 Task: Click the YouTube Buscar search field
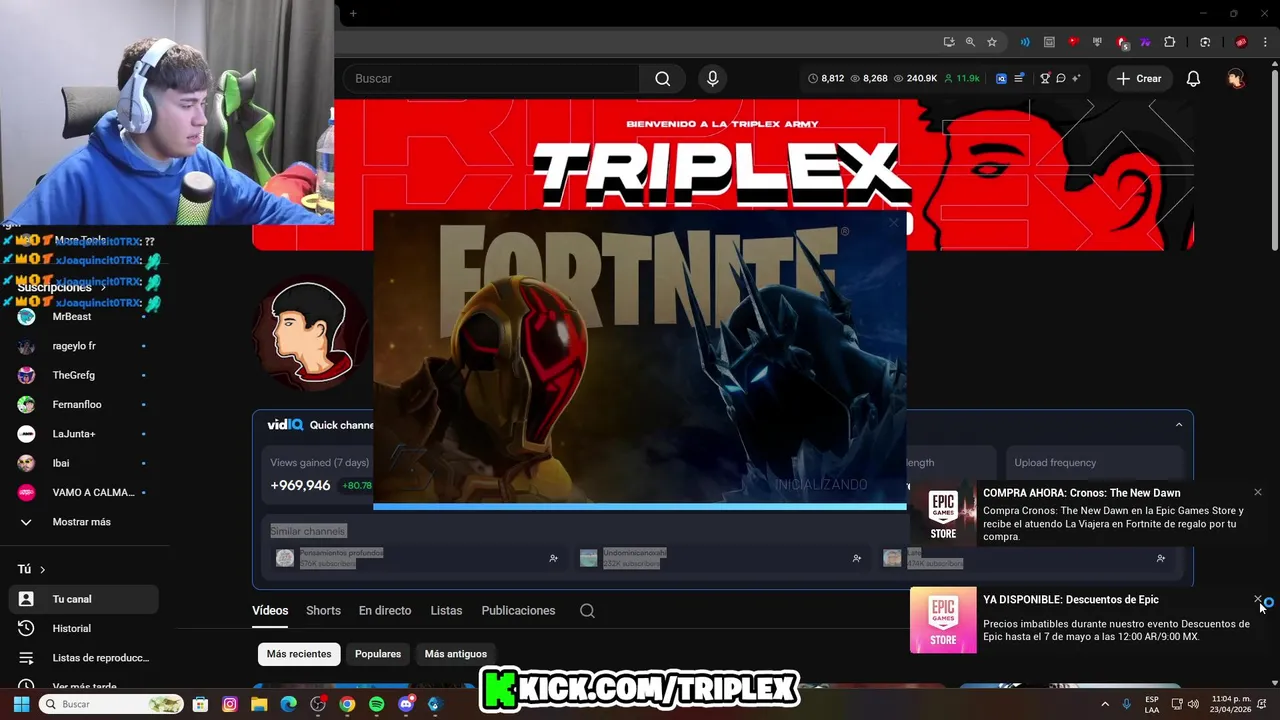pyautogui.click(x=492, y=78)
